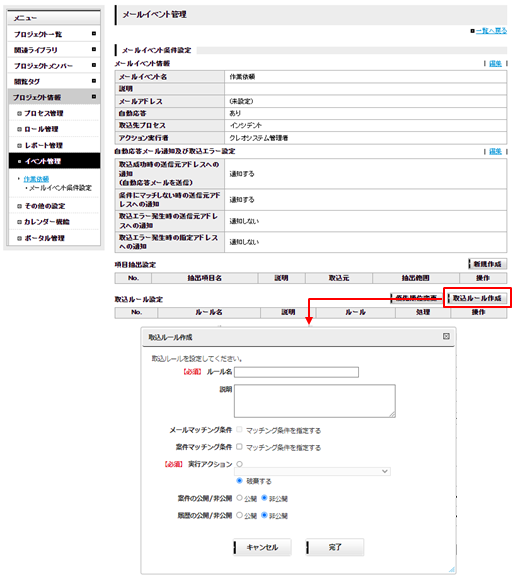This screenshot has width=512, height=575.
Task: Open イベント管理 in the sidebar menu
Action: (54, 161)
